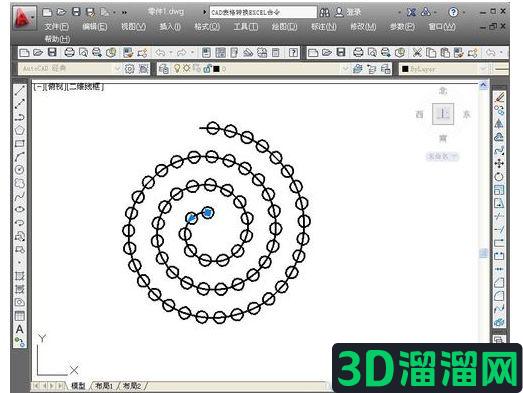The width and height of the screenshot is (523, 393).
Task: Switch to the 模型 tab
Action: [x=78, y=386]
